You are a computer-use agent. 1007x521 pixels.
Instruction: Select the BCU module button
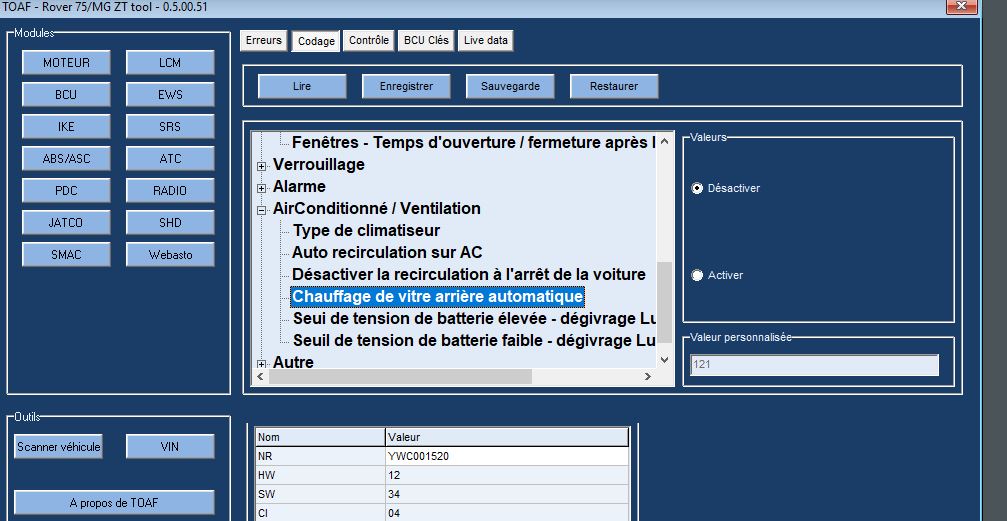[66, 94]
